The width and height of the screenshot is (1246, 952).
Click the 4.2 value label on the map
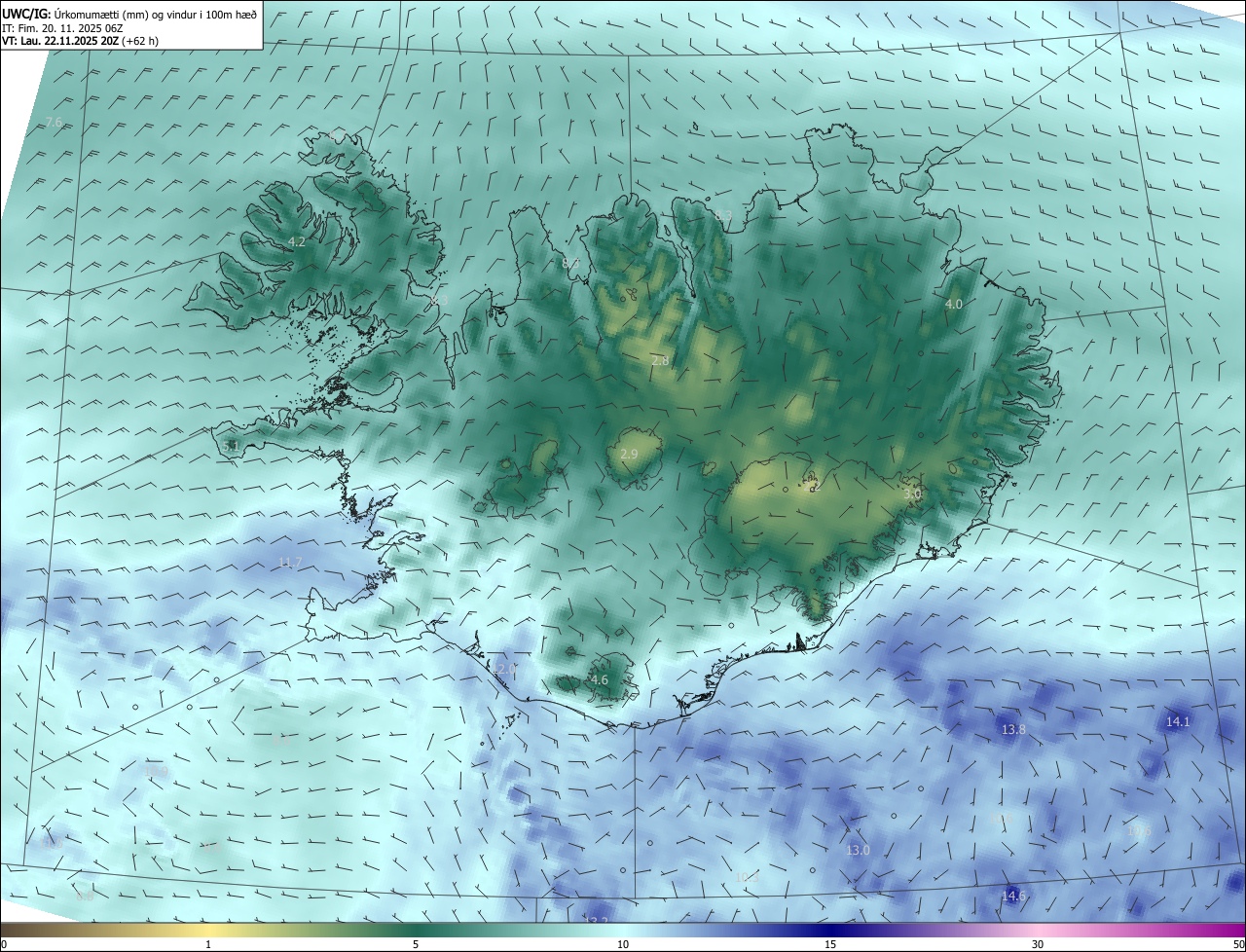[297, 241]
